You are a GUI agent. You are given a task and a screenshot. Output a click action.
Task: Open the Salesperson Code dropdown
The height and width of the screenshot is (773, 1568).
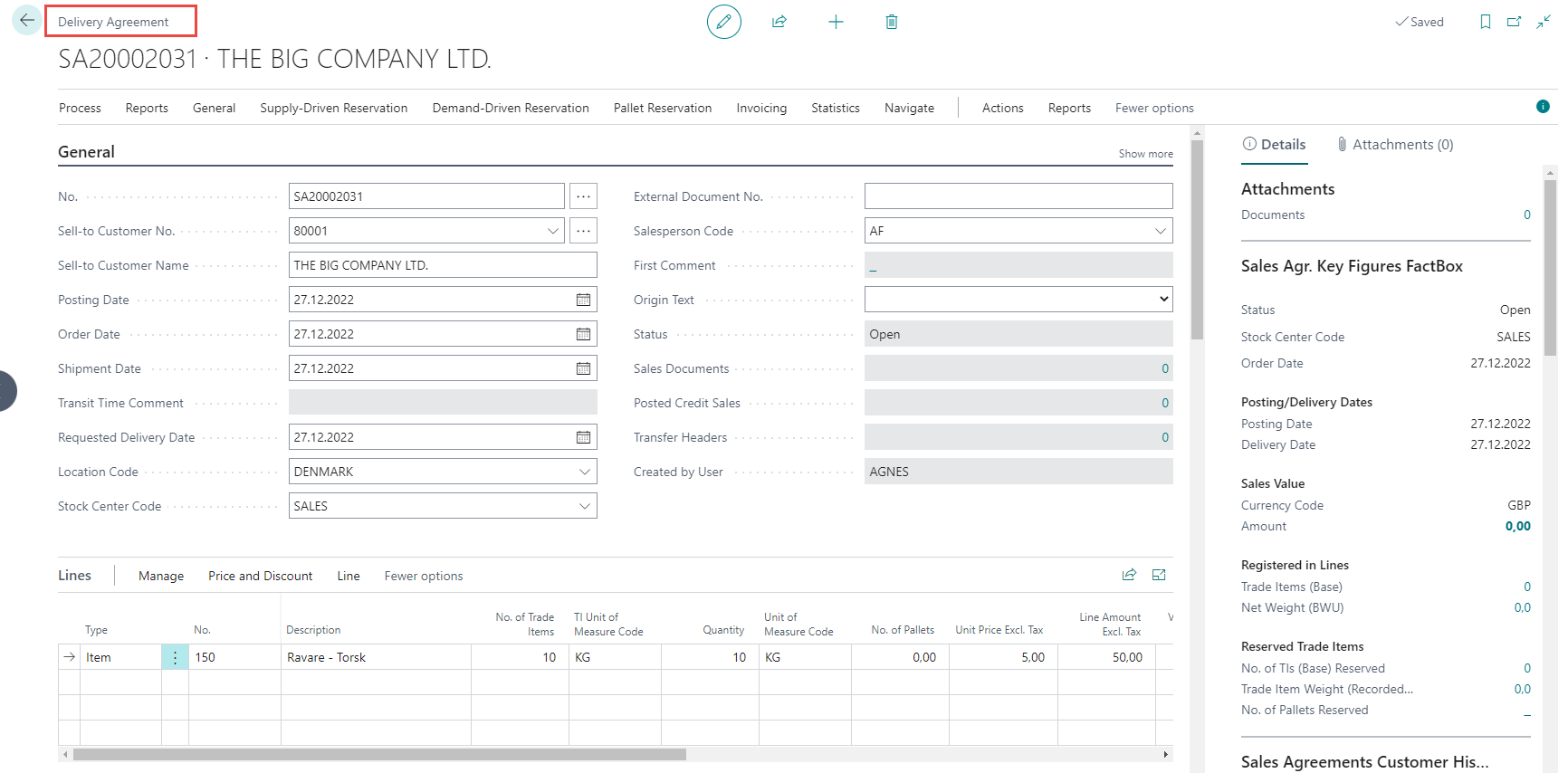coord(1160,231)
